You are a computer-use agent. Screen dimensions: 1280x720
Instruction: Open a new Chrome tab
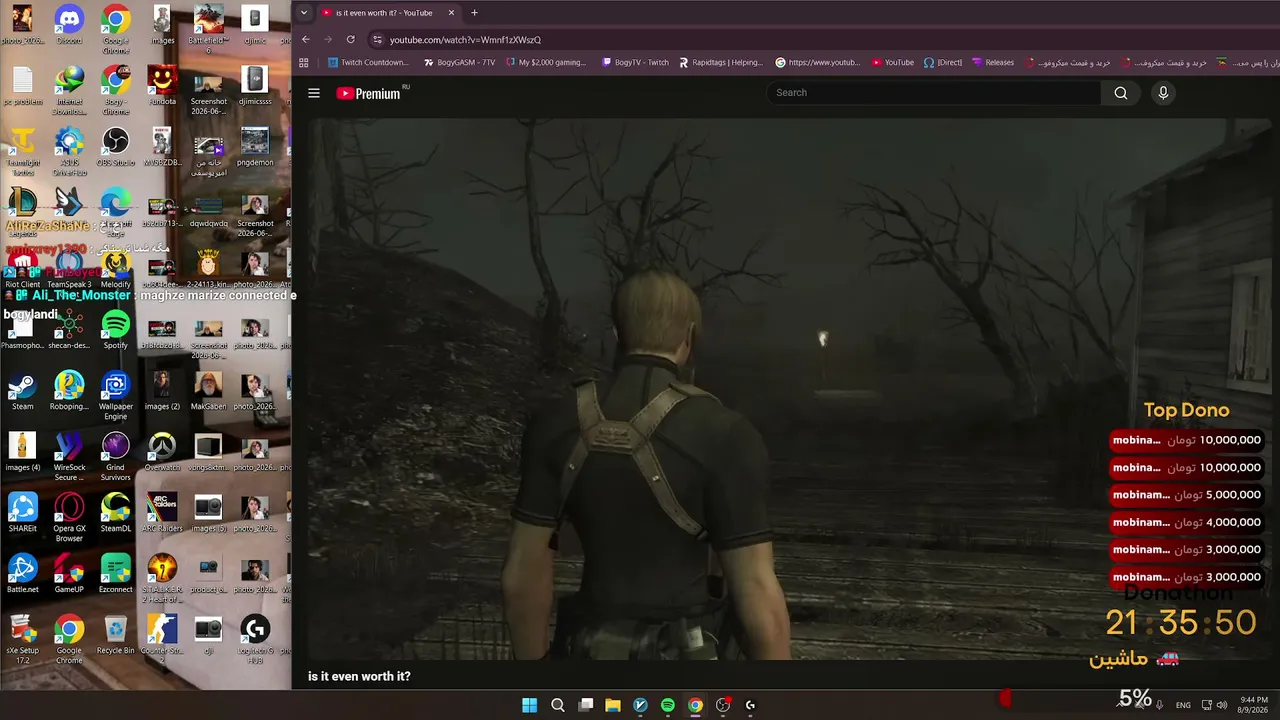click(x=474, y=13)
